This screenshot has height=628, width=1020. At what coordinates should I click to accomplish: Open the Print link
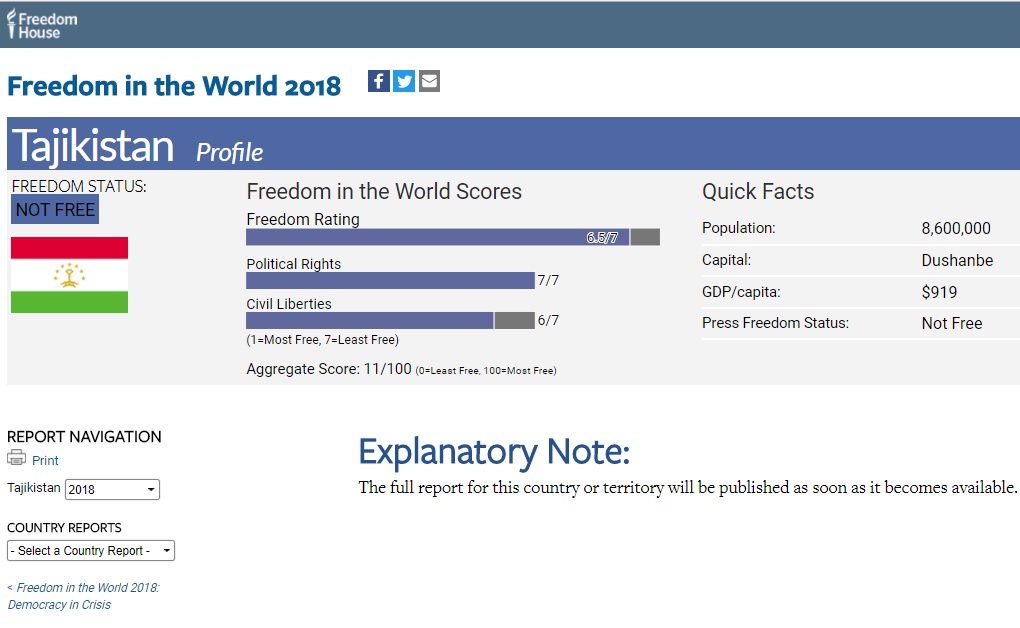(x=45, y=461)
